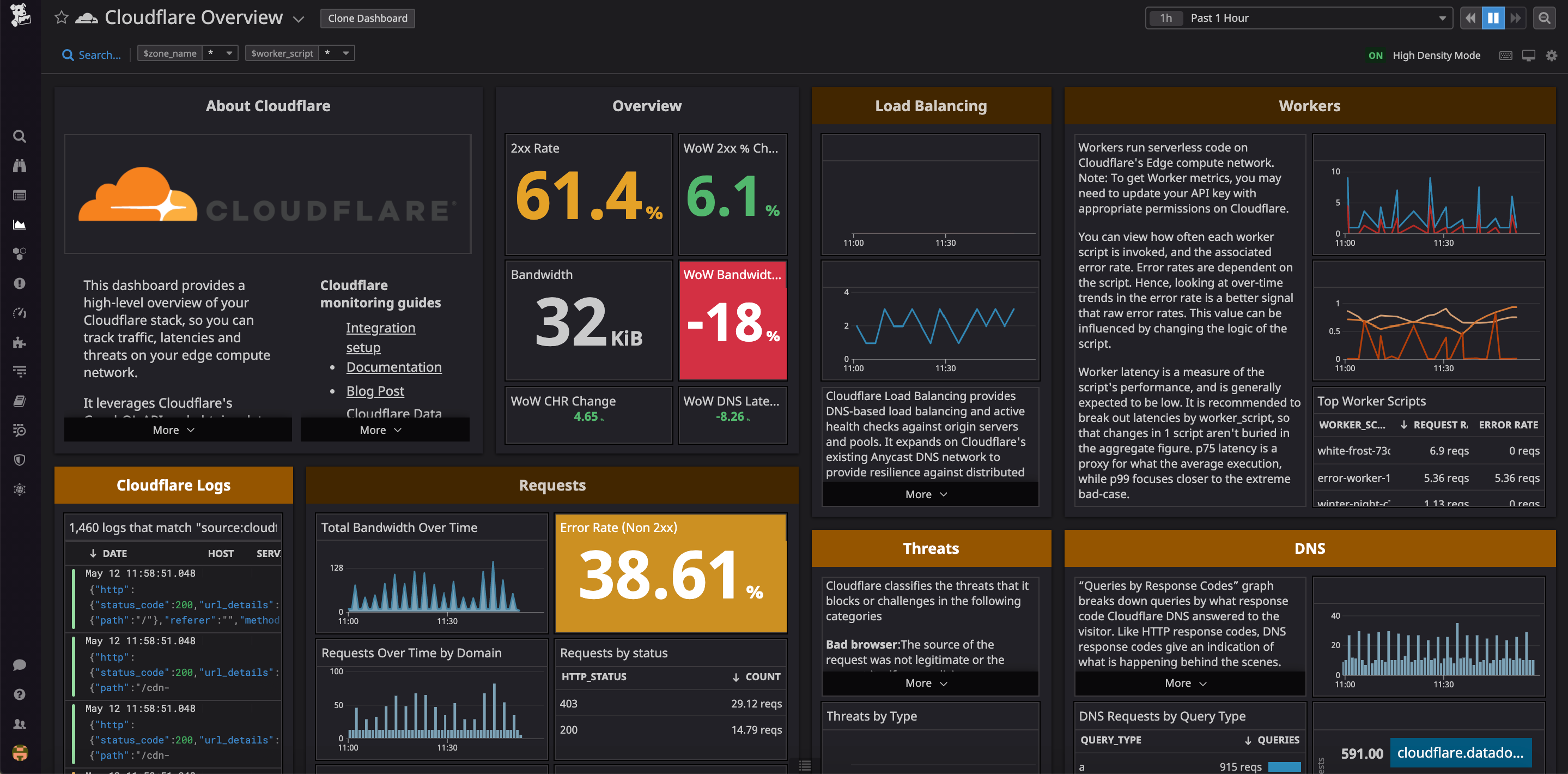Select the Dashboards graph icon in sidebar
The width and height of the screenshot is (1568, 774).
tap(20, 224)
